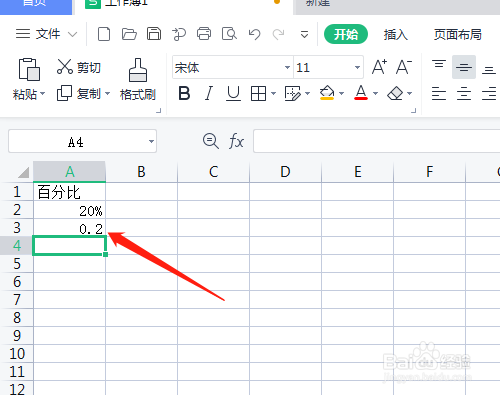
Task: Align text right
Action: point(489,93)
